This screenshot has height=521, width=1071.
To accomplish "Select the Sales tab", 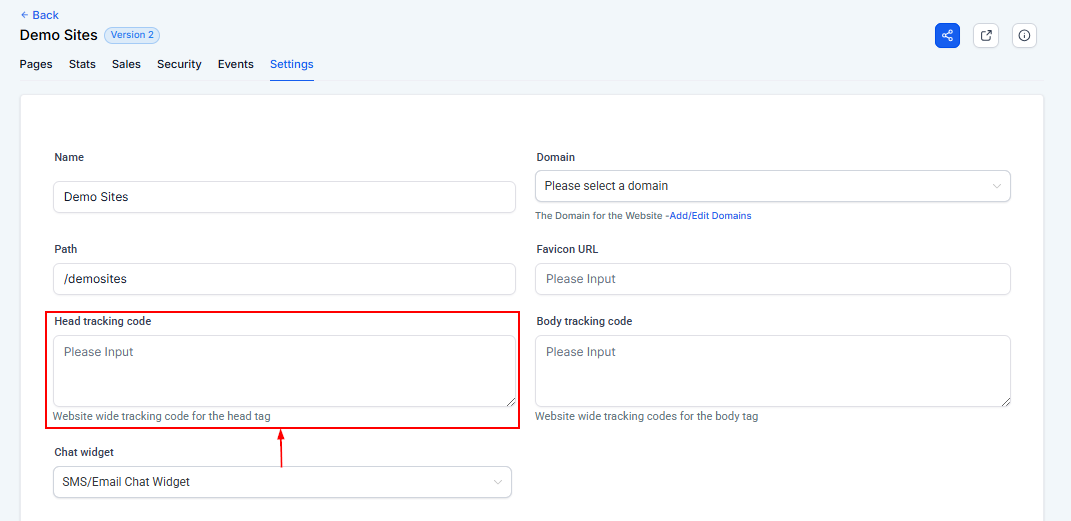I will tap(126, 64).
